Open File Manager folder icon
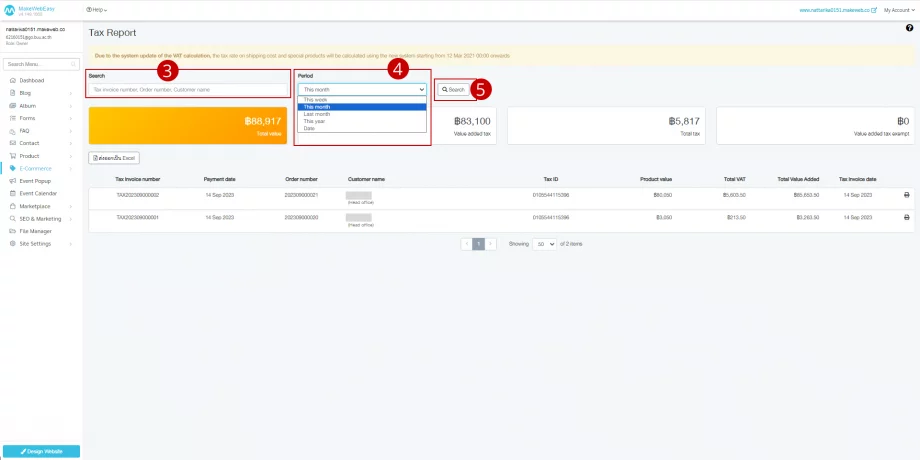920x460 pixels. (13, 231)
